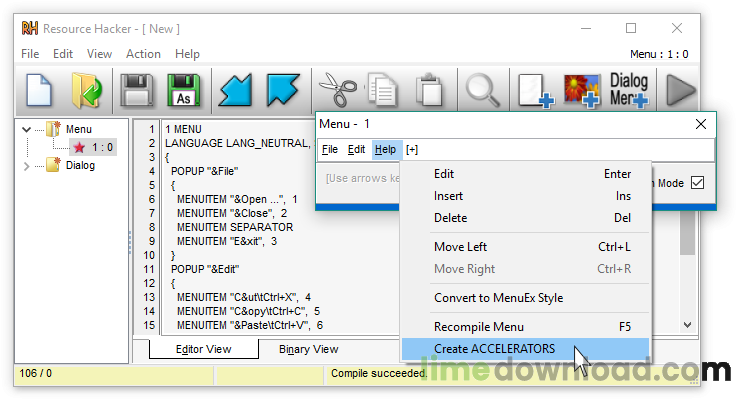This screenshot has width=738, height=400.
Task: Click the scissors Cut icon
Action: point(338,89)
